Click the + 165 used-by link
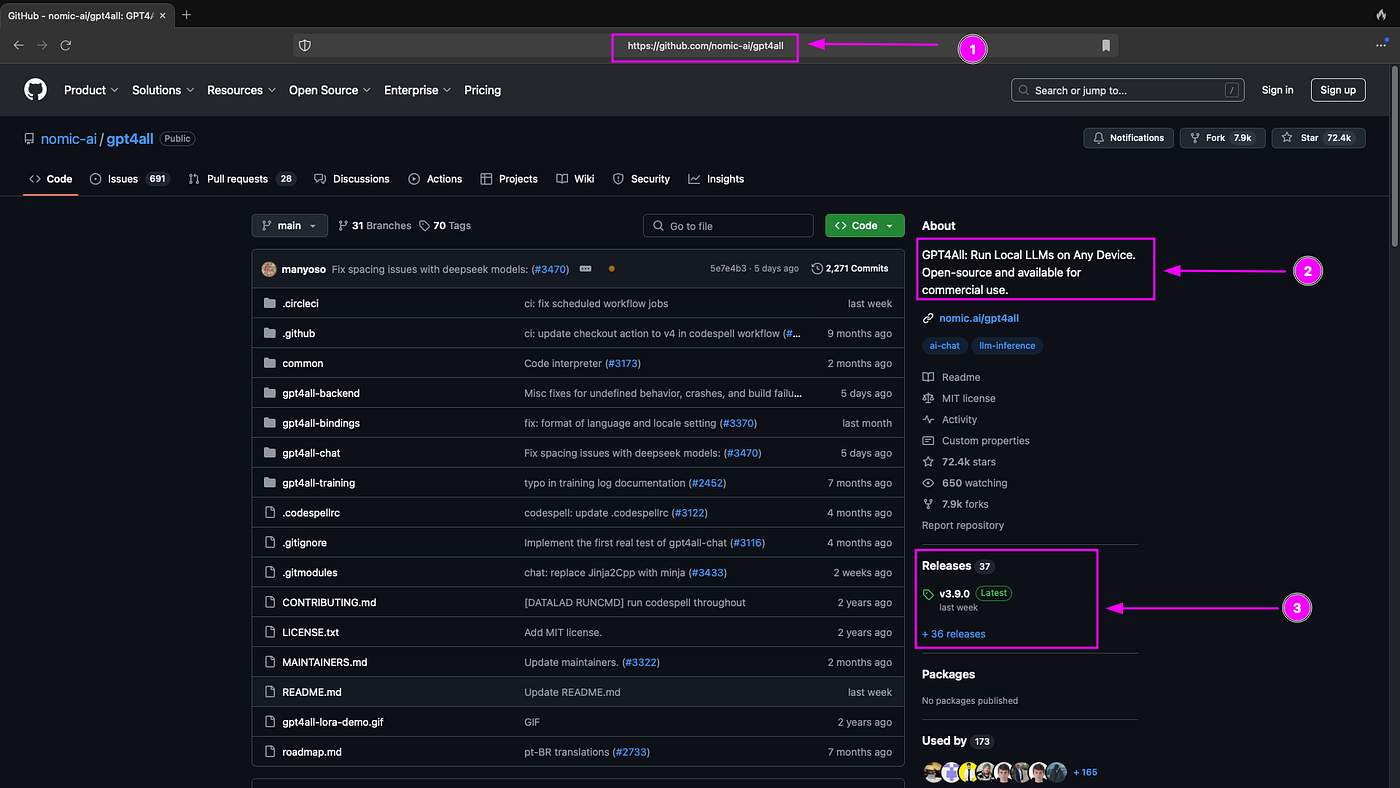 tap(1085, 772)
